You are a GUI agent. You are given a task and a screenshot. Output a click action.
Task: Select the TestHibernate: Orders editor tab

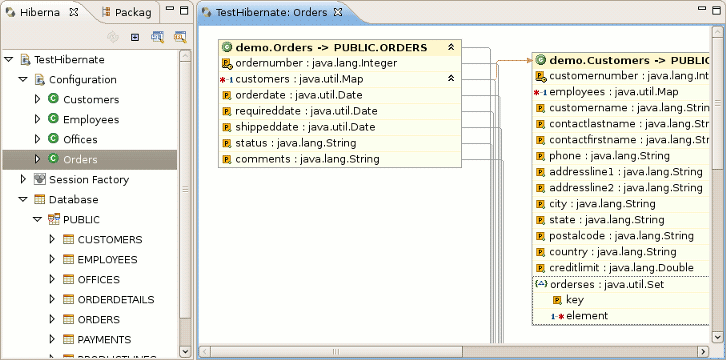tap(273, 12)
